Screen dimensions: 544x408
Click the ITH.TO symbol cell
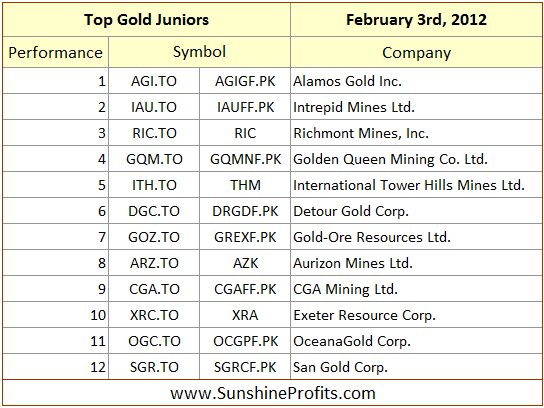pyautogui.click(x=154, y=185)
